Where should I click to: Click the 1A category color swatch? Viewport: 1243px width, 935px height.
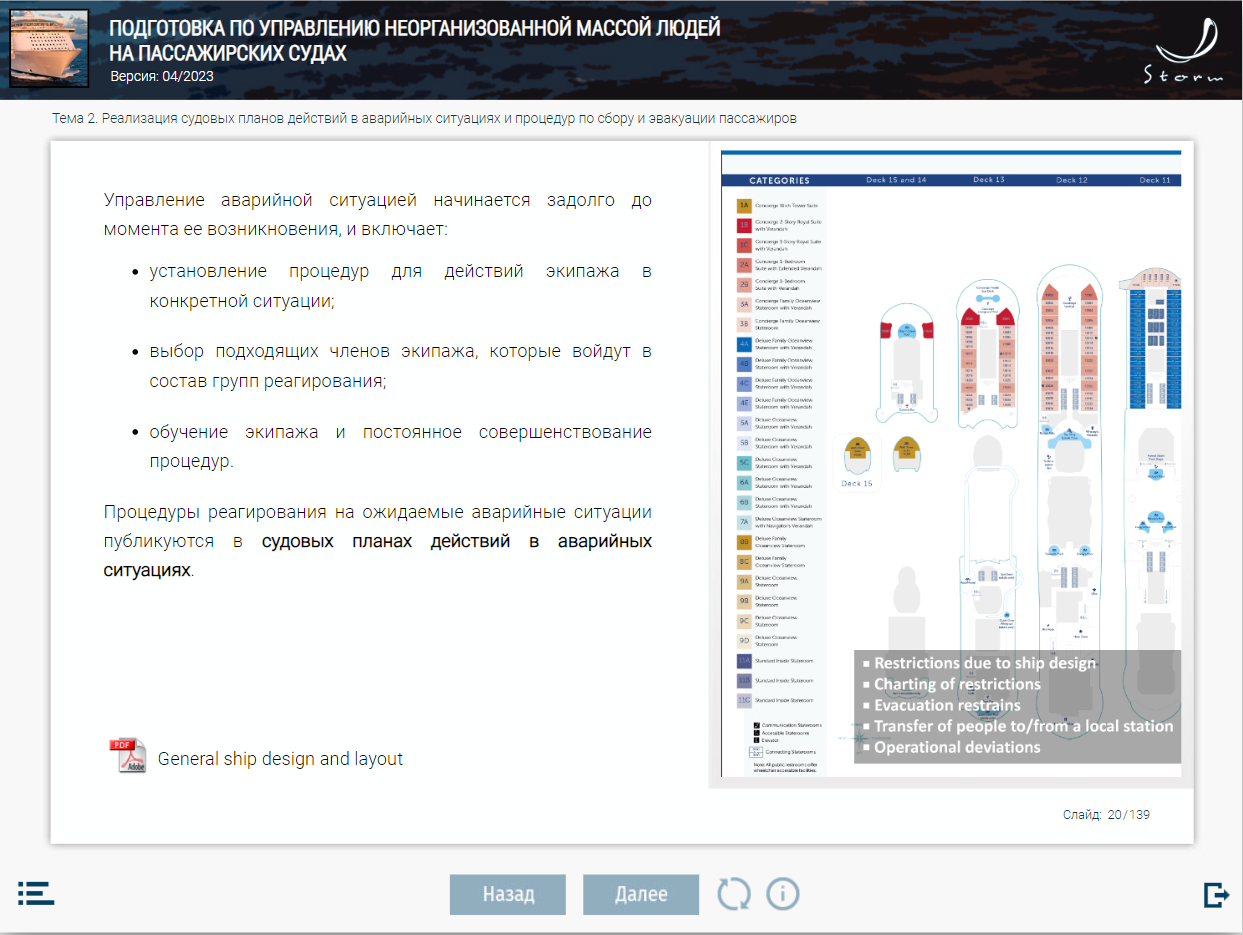(744, 205)
